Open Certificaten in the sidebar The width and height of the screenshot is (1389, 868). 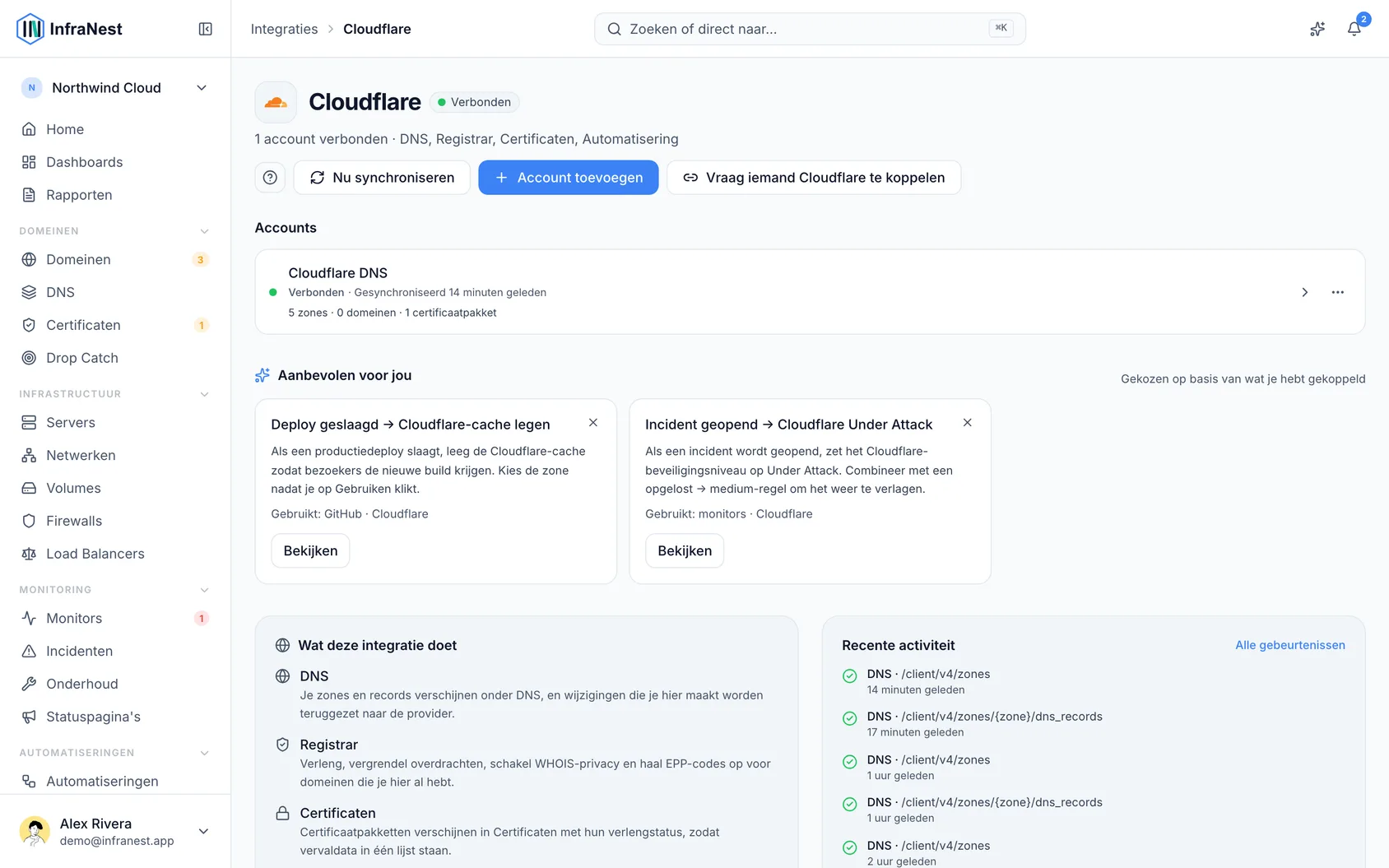pos(115,325)
